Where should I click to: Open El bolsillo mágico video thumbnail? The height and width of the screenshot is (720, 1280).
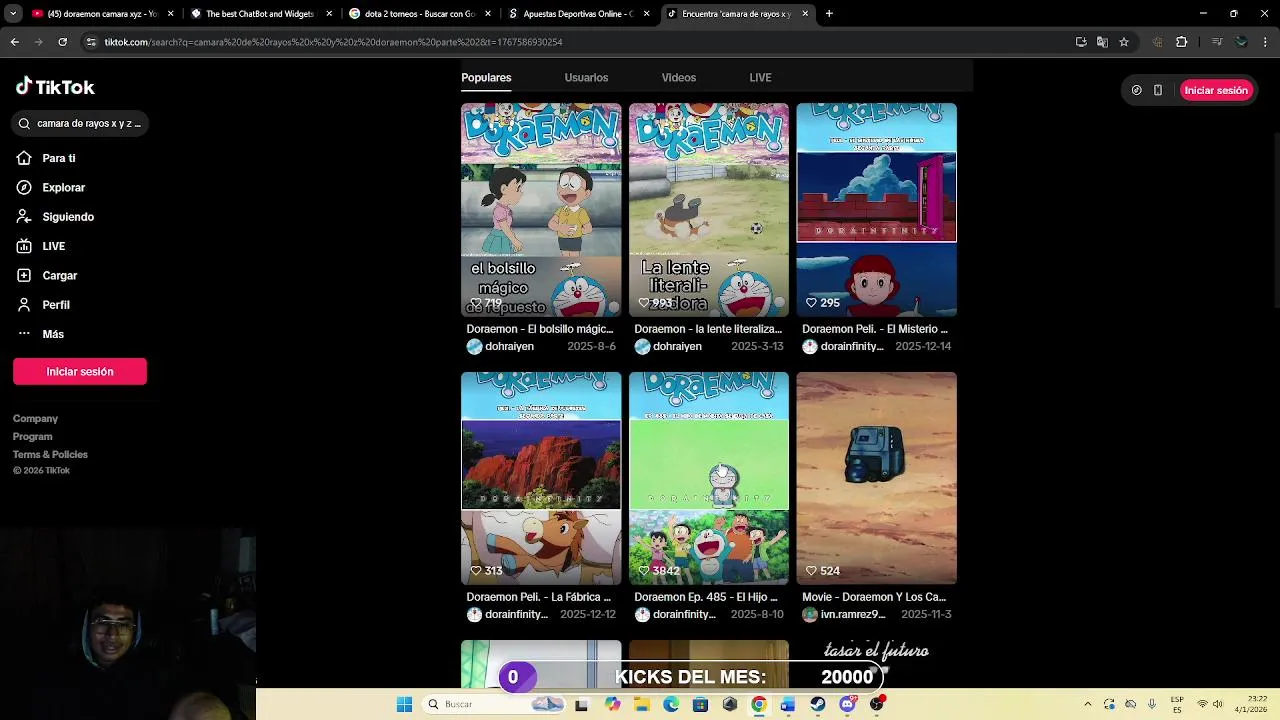click(x=541, y=210)
